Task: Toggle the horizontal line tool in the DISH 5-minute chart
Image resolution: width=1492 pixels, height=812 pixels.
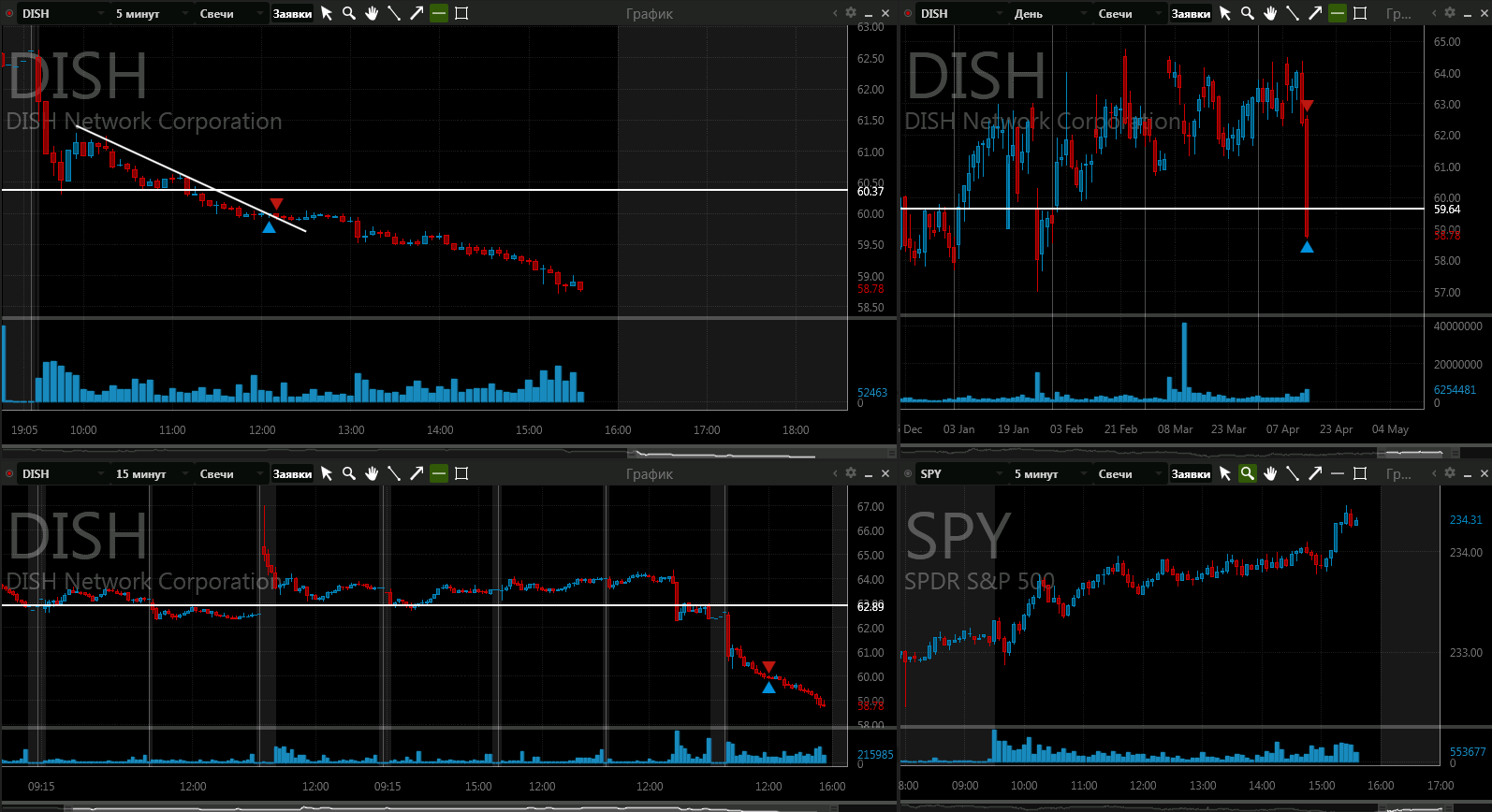Action: coord(439,13)
